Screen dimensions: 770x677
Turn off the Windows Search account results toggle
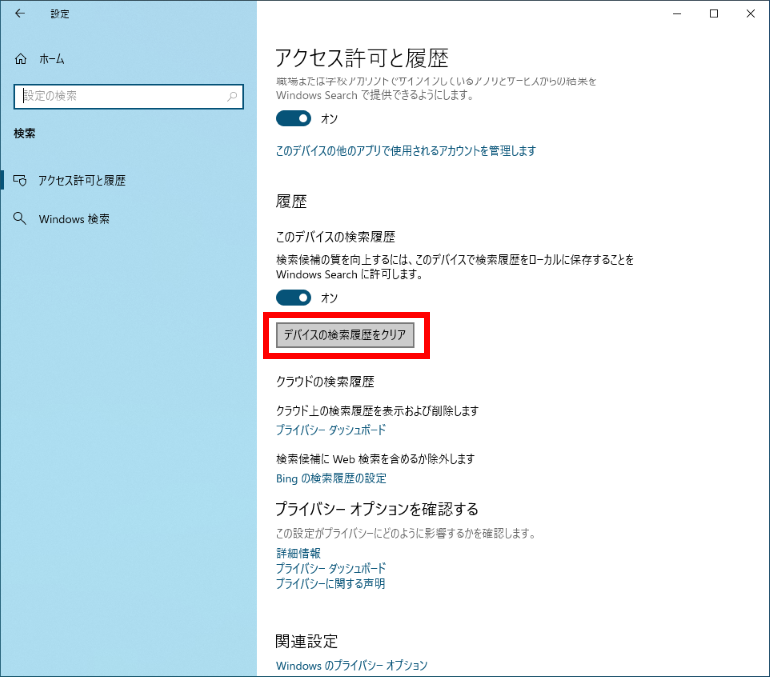(x=294, y=118)
